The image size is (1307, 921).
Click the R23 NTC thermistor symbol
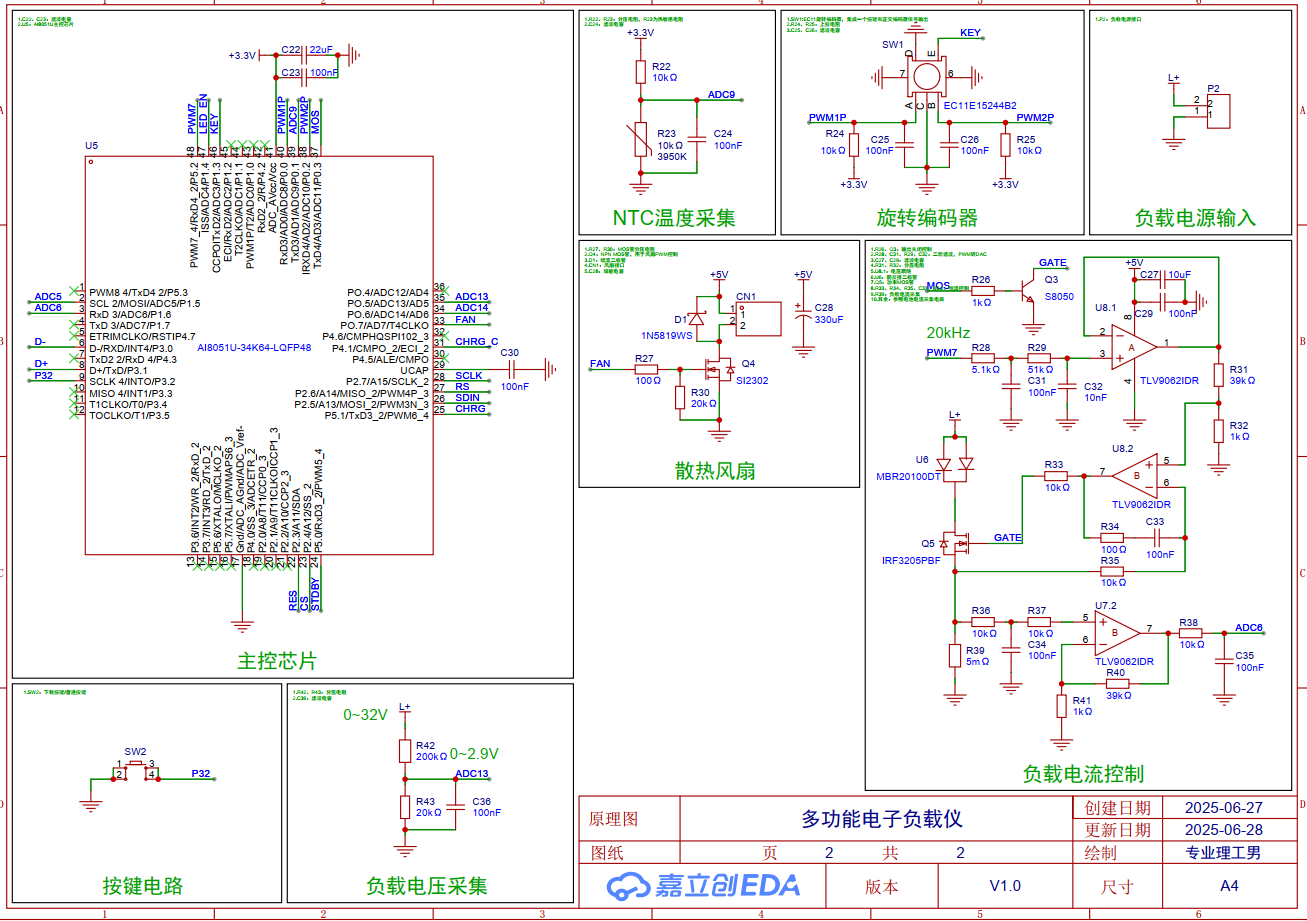[641, 141]
